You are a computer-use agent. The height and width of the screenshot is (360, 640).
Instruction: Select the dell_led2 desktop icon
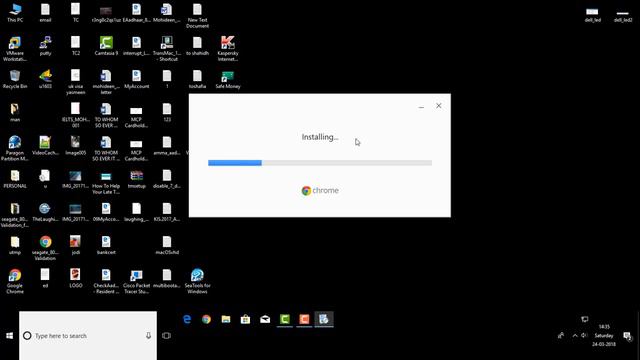[623, 16]
